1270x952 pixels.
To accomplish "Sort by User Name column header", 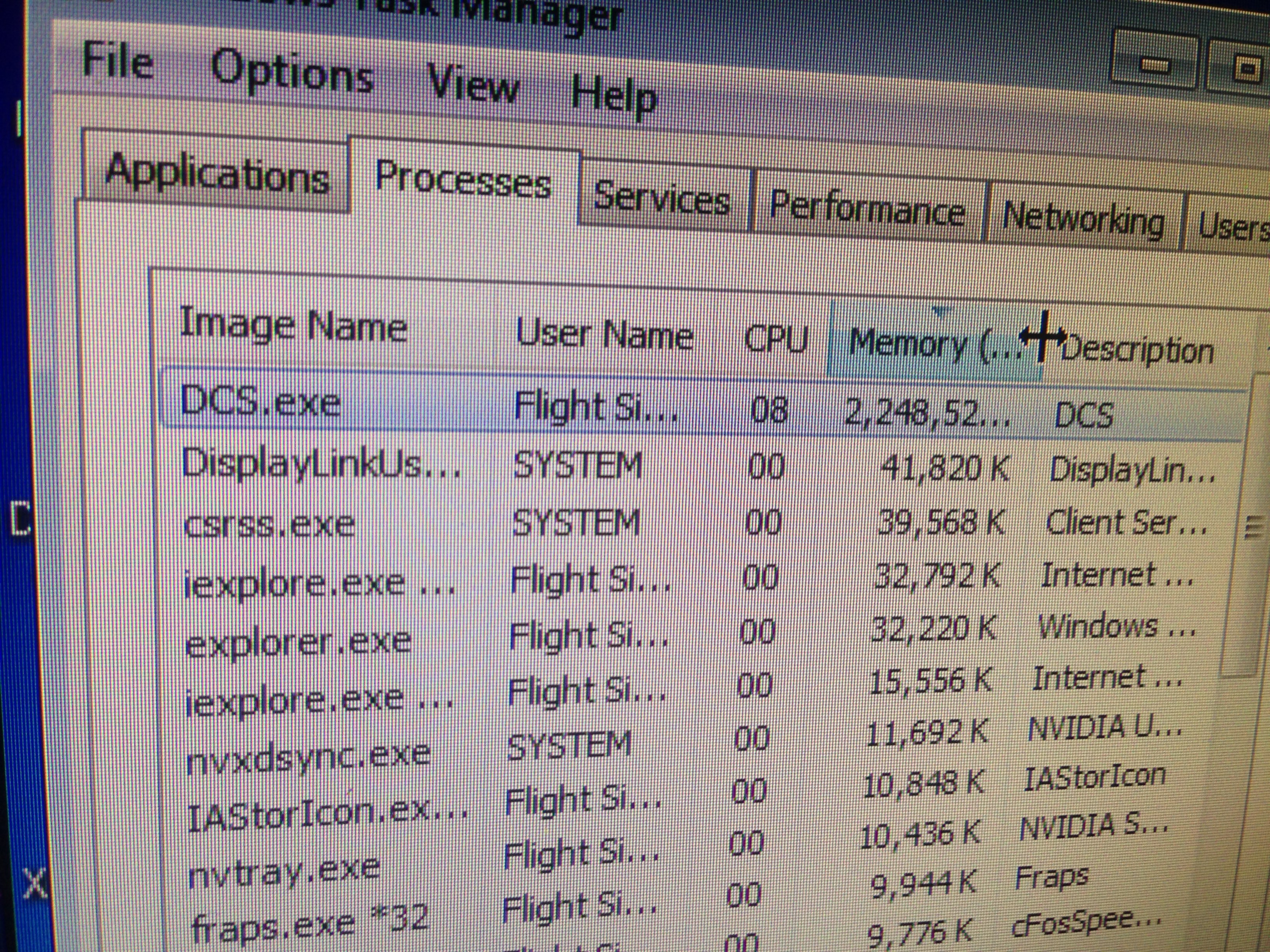I will tap(605, 334).
